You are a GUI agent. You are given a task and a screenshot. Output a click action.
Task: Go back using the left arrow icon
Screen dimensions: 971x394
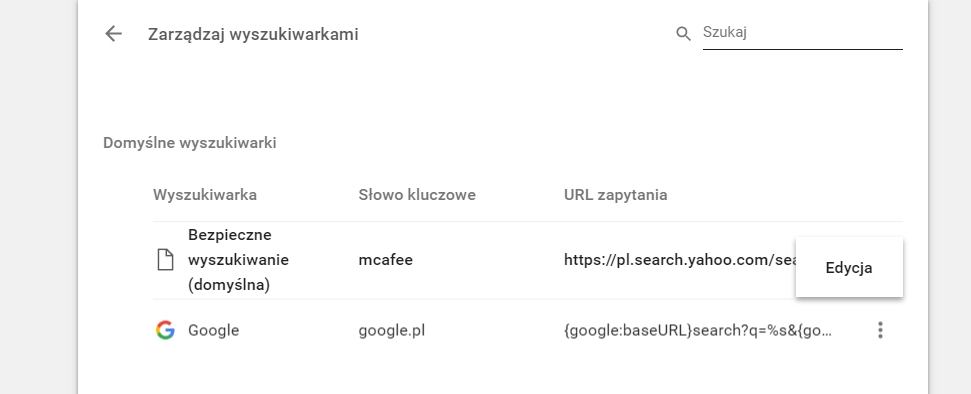[x=113, y=33]
